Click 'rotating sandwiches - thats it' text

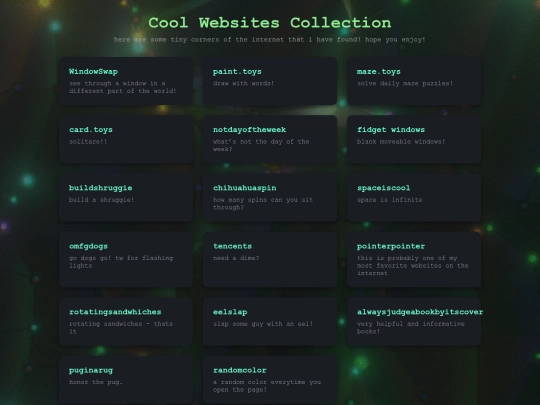coord(121,328)
